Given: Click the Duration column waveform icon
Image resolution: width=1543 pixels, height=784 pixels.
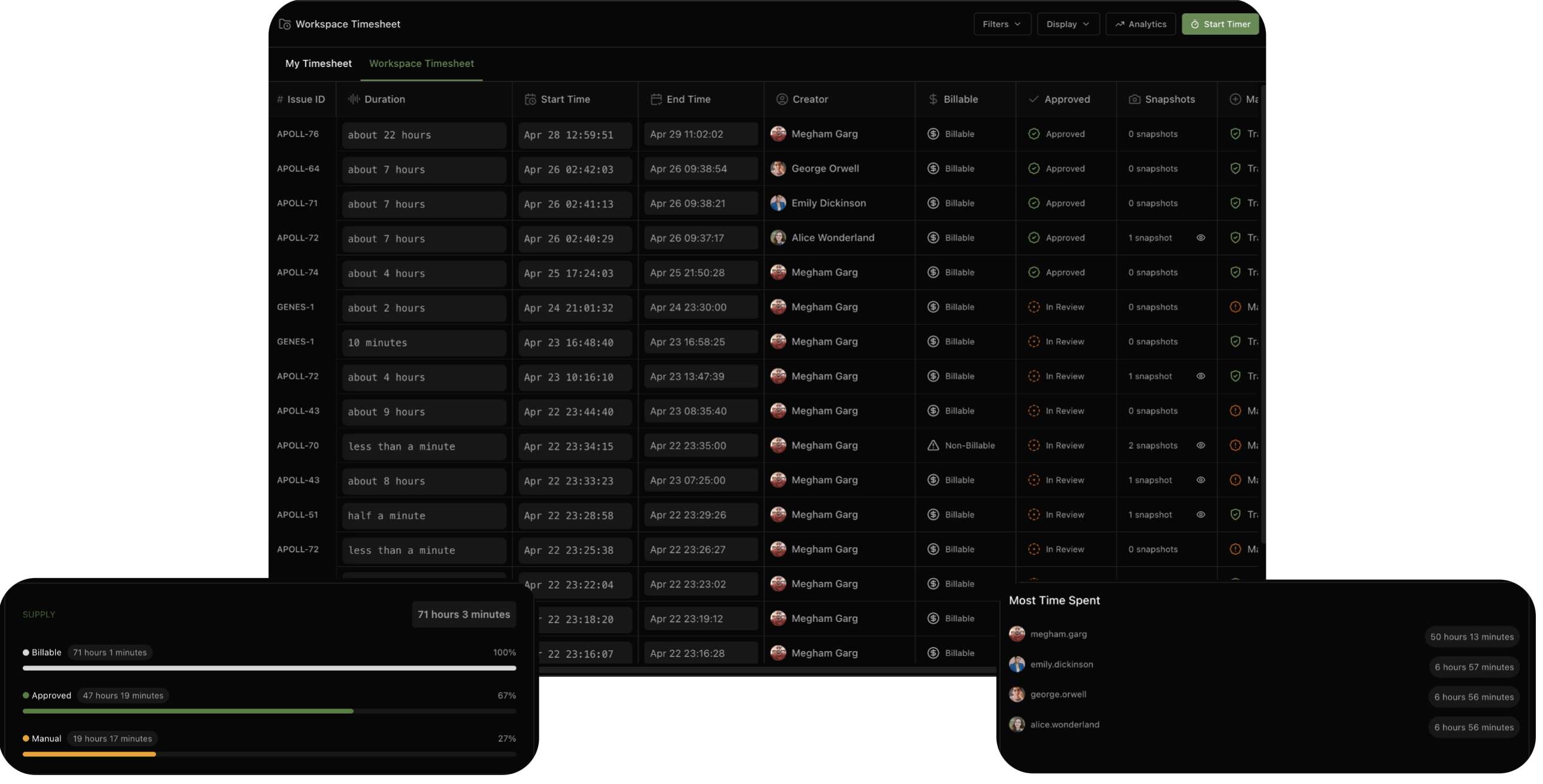Looking at the screenshot, I should (x=354, y=99).
